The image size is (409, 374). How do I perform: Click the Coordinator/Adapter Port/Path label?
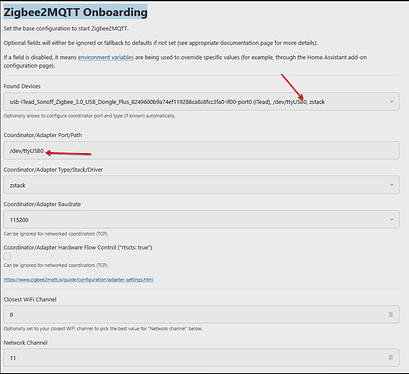click(43, 135)
